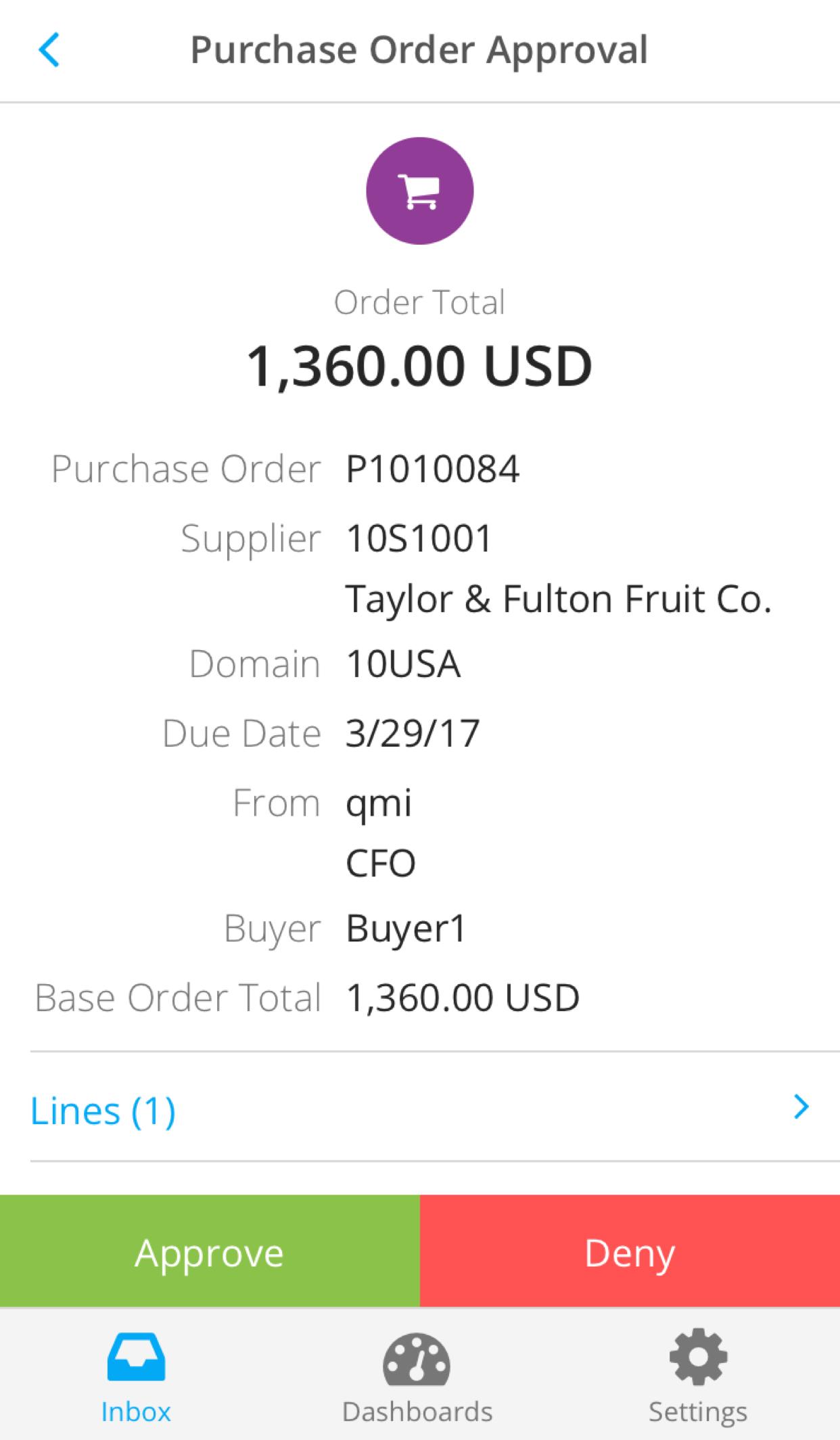Open the Settings gear icon

(x=698, y=1356)
